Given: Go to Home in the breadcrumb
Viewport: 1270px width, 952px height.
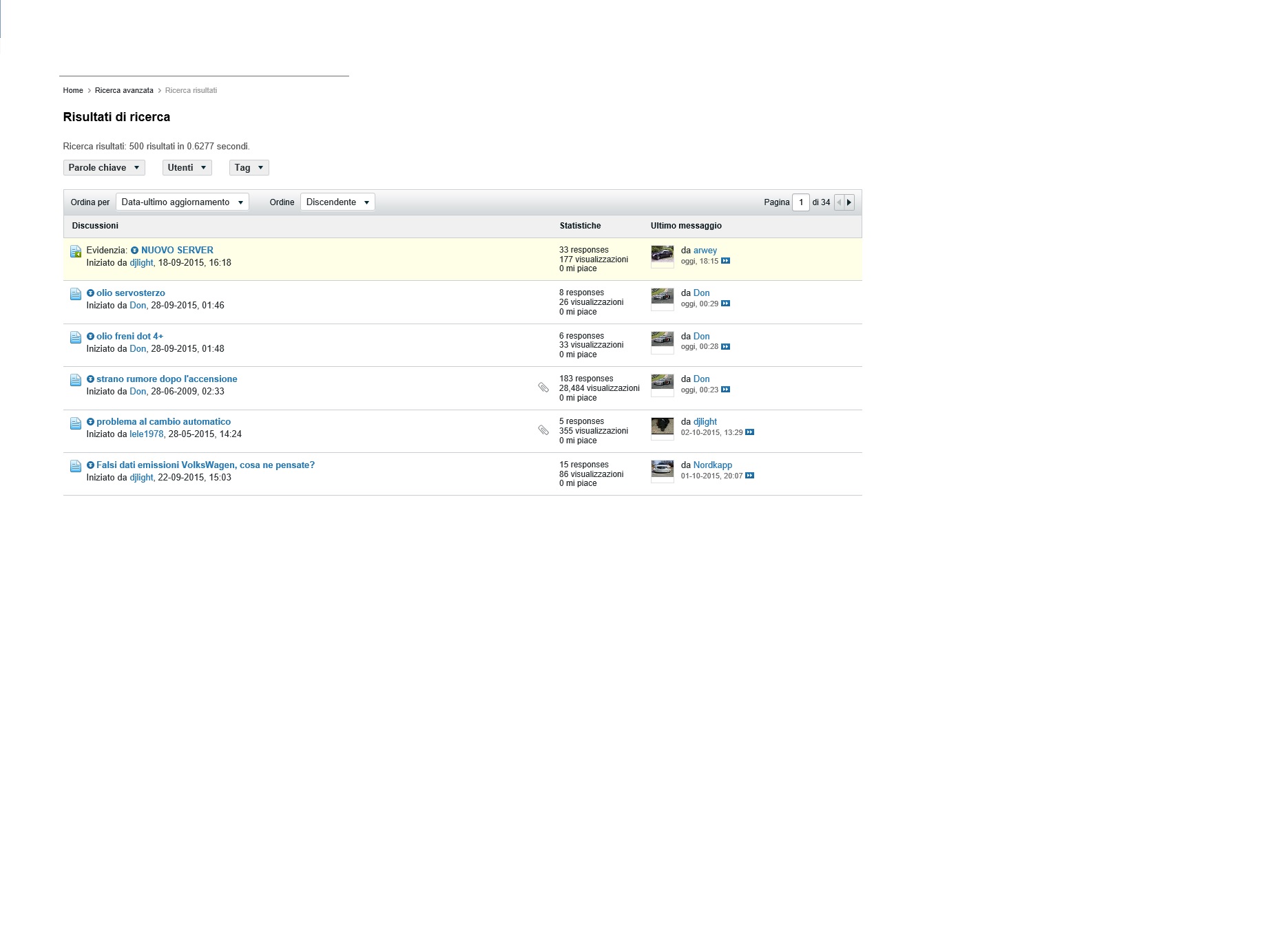Looking at the screenshot, I should click(73, 91).
